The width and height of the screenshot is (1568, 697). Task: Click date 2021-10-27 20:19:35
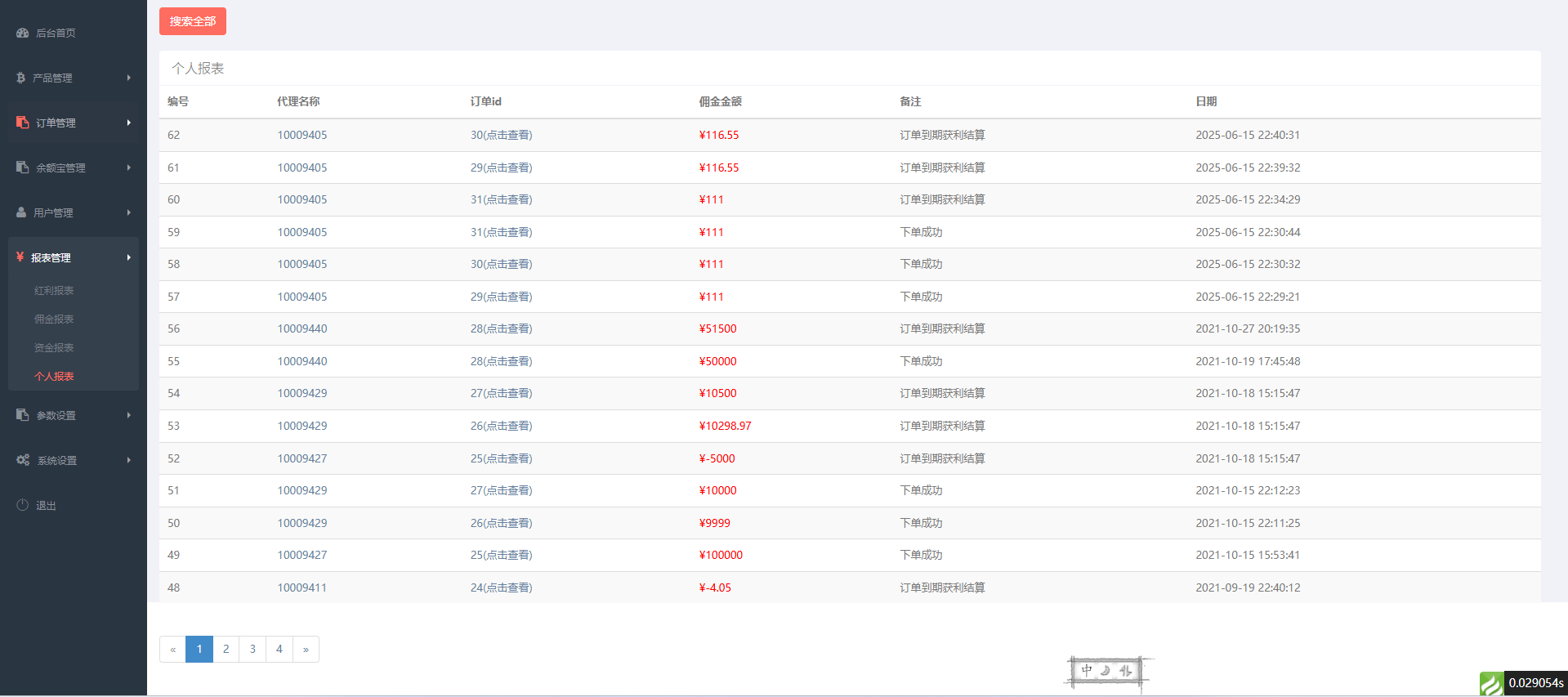pyautogui.click(x=1248, y=328)
